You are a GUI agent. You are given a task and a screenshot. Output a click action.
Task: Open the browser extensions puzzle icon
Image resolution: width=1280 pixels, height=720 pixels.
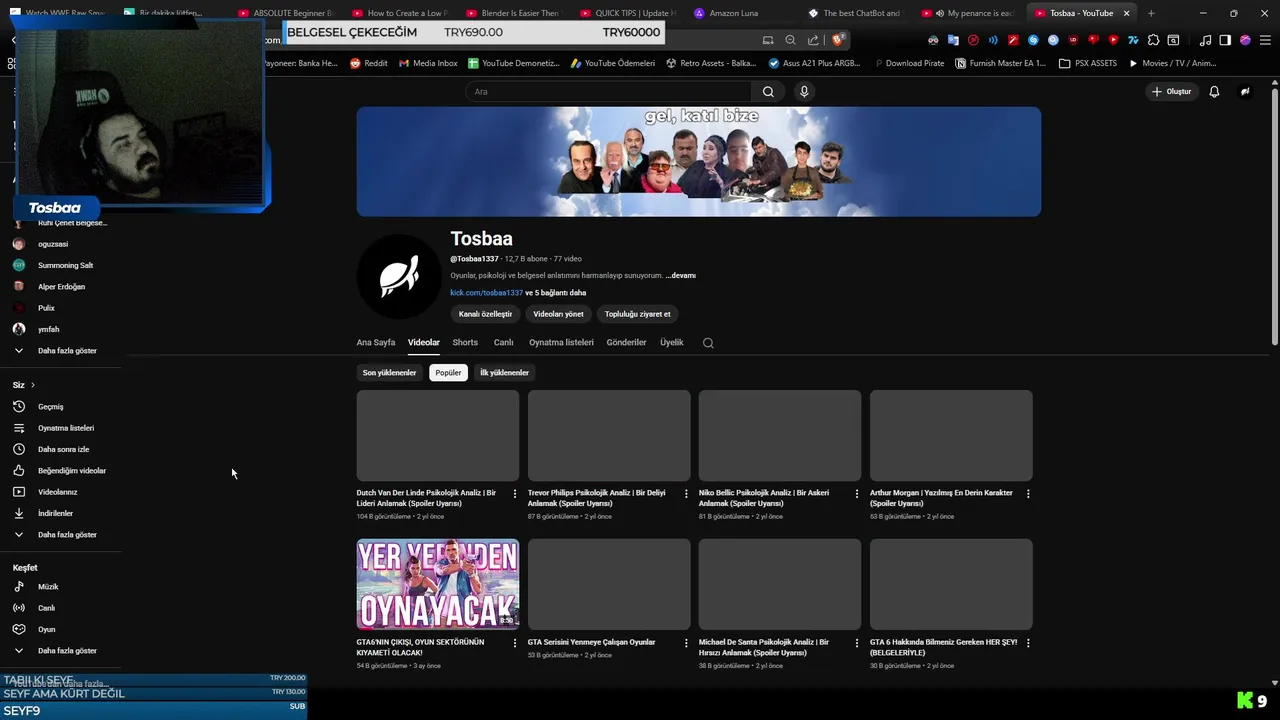click(x=1153, y=40)
